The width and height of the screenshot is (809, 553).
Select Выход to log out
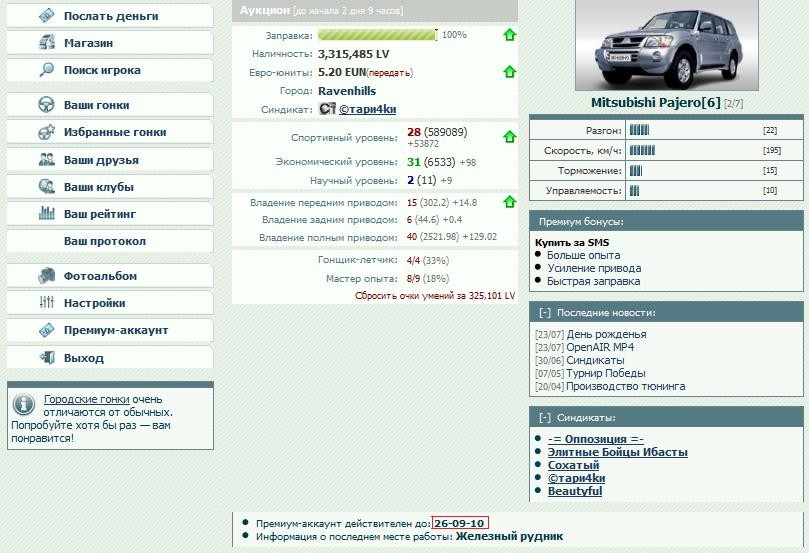pyautogui.click(x=110, y=357)
